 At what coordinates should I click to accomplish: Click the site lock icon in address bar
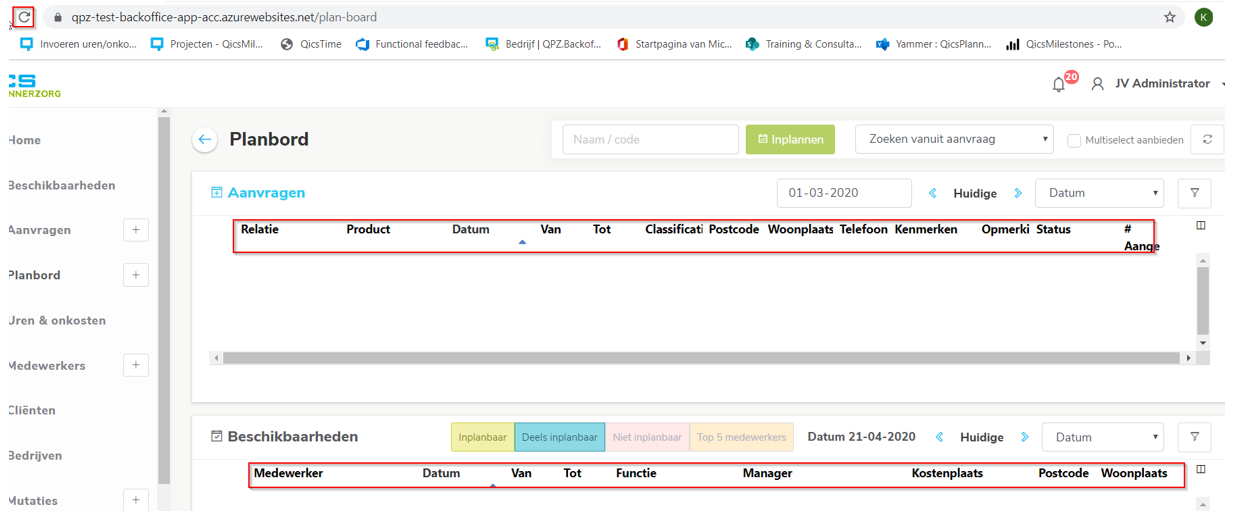pyautogui.click(x=57, y=17)
